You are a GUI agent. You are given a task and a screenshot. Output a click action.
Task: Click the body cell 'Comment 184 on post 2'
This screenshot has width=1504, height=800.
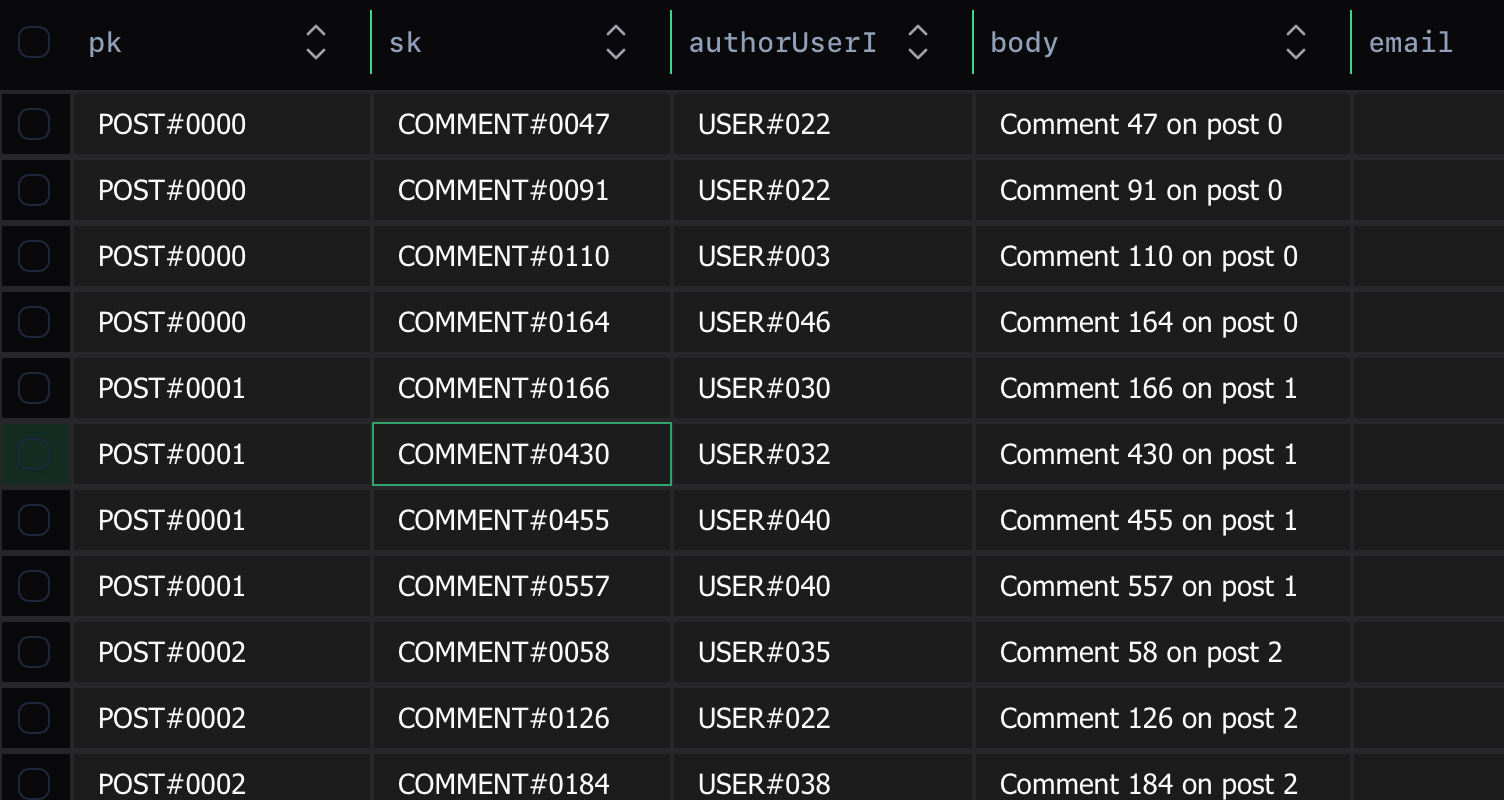[x=1163, y=777]
